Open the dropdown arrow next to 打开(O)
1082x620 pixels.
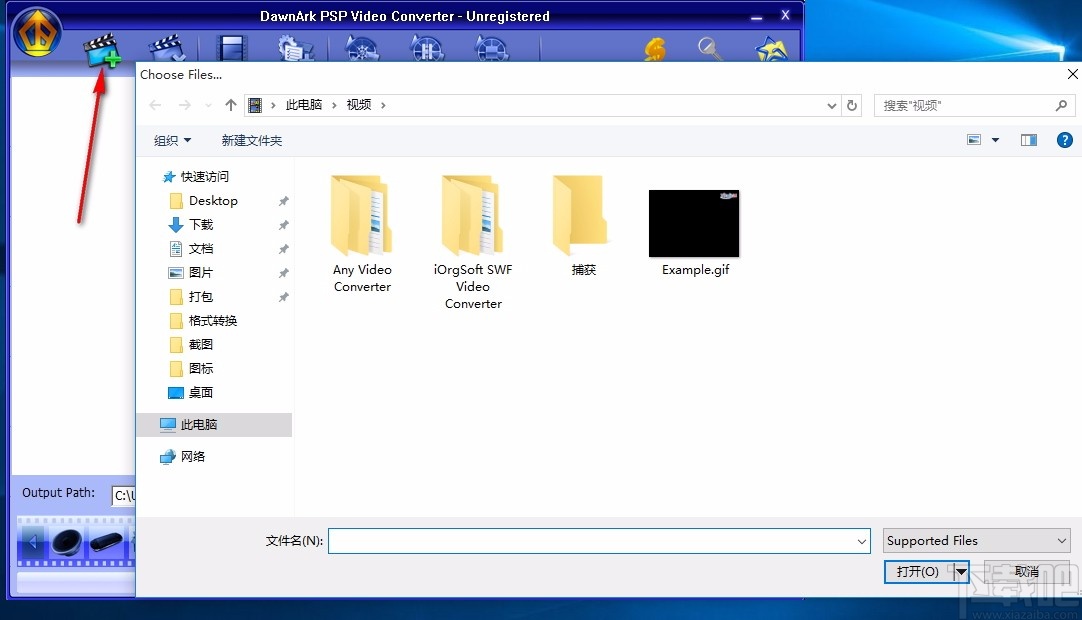pyautogui.click(x=962, y=571)
